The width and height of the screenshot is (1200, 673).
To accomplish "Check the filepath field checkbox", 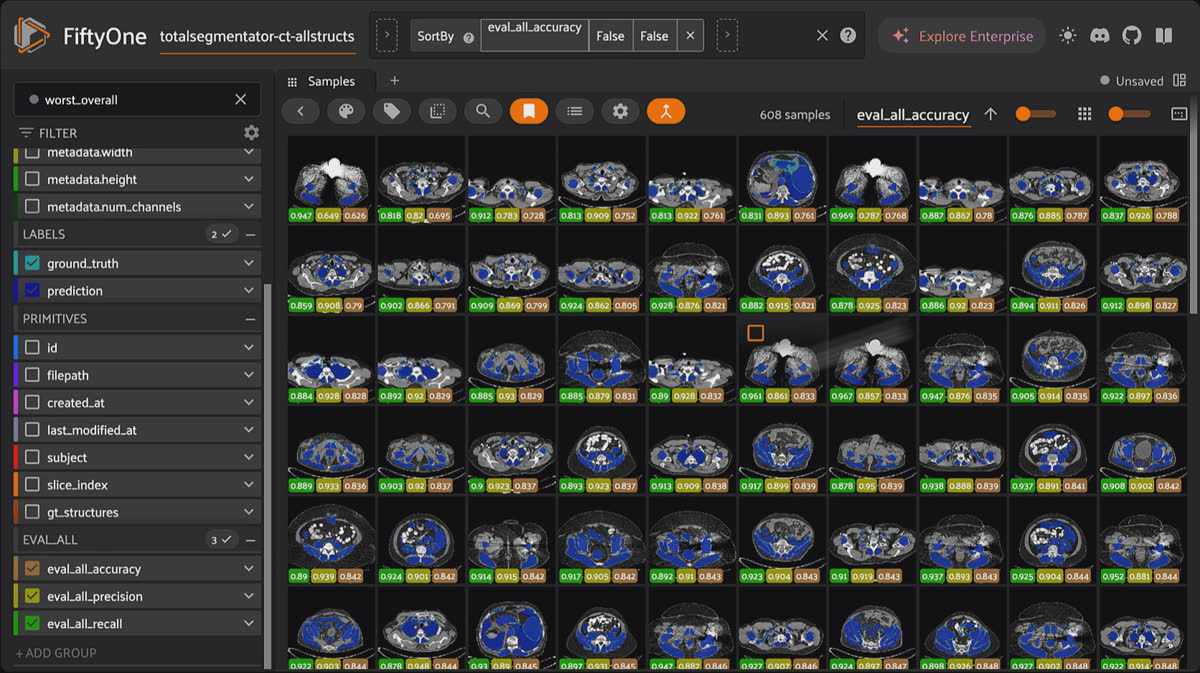I will [32, 376].
